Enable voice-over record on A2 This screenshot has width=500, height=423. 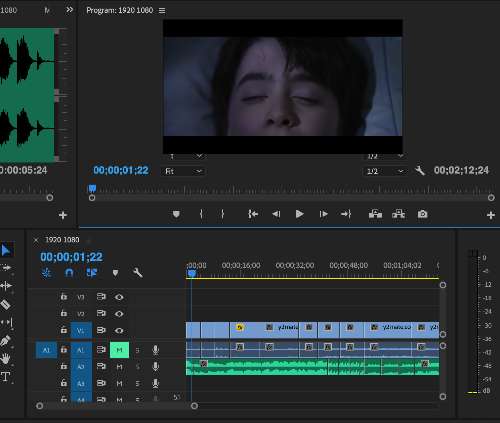click(155, 367)
